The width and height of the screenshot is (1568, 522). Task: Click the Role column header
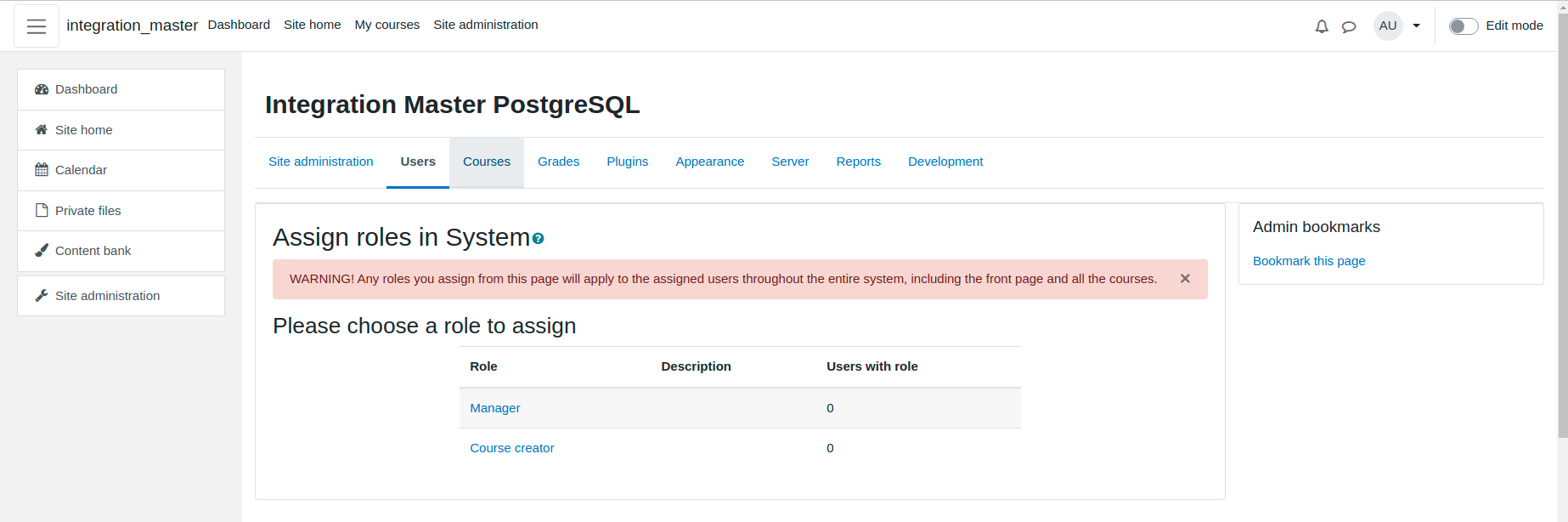click(484, 366)
